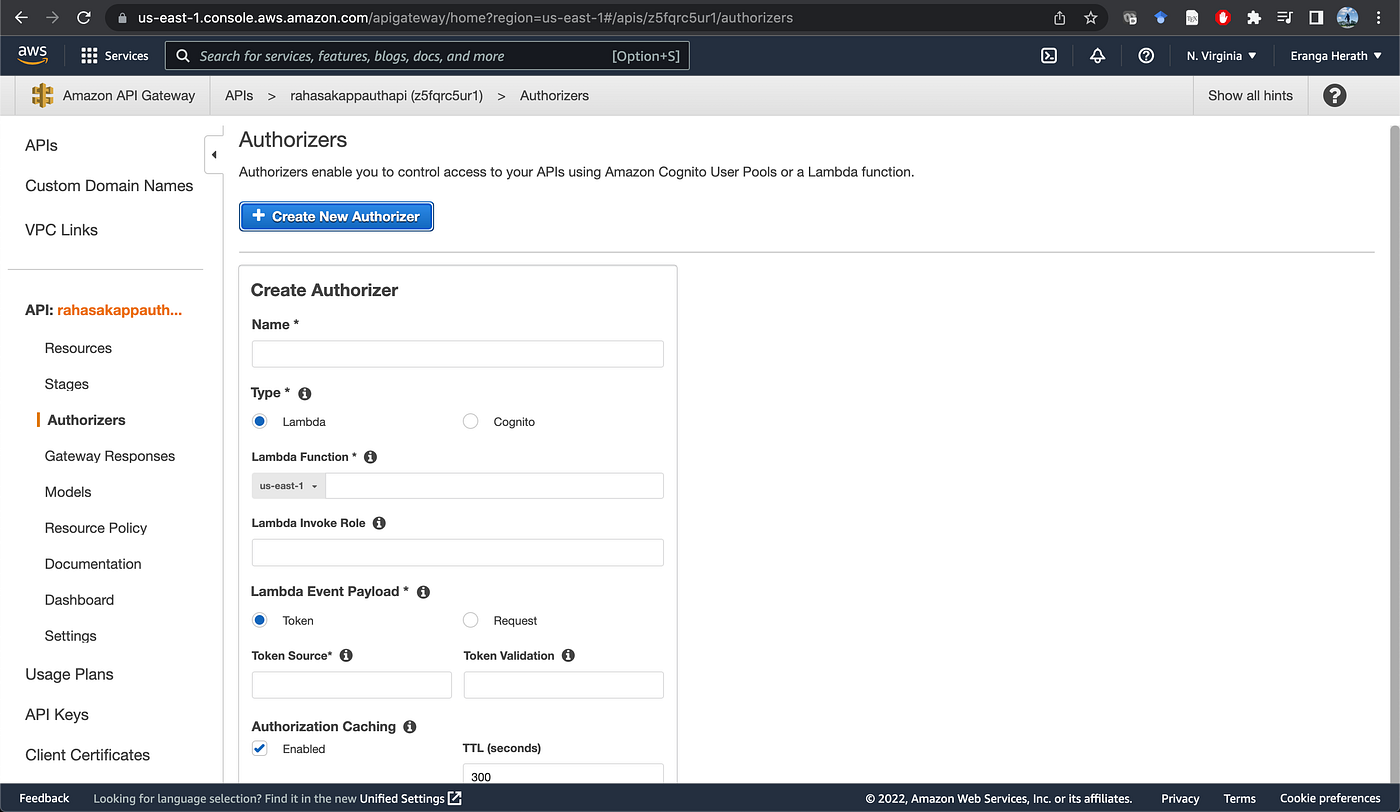
Task: Open the Extensions puzzle icon
Action: tap(1254, 17)
